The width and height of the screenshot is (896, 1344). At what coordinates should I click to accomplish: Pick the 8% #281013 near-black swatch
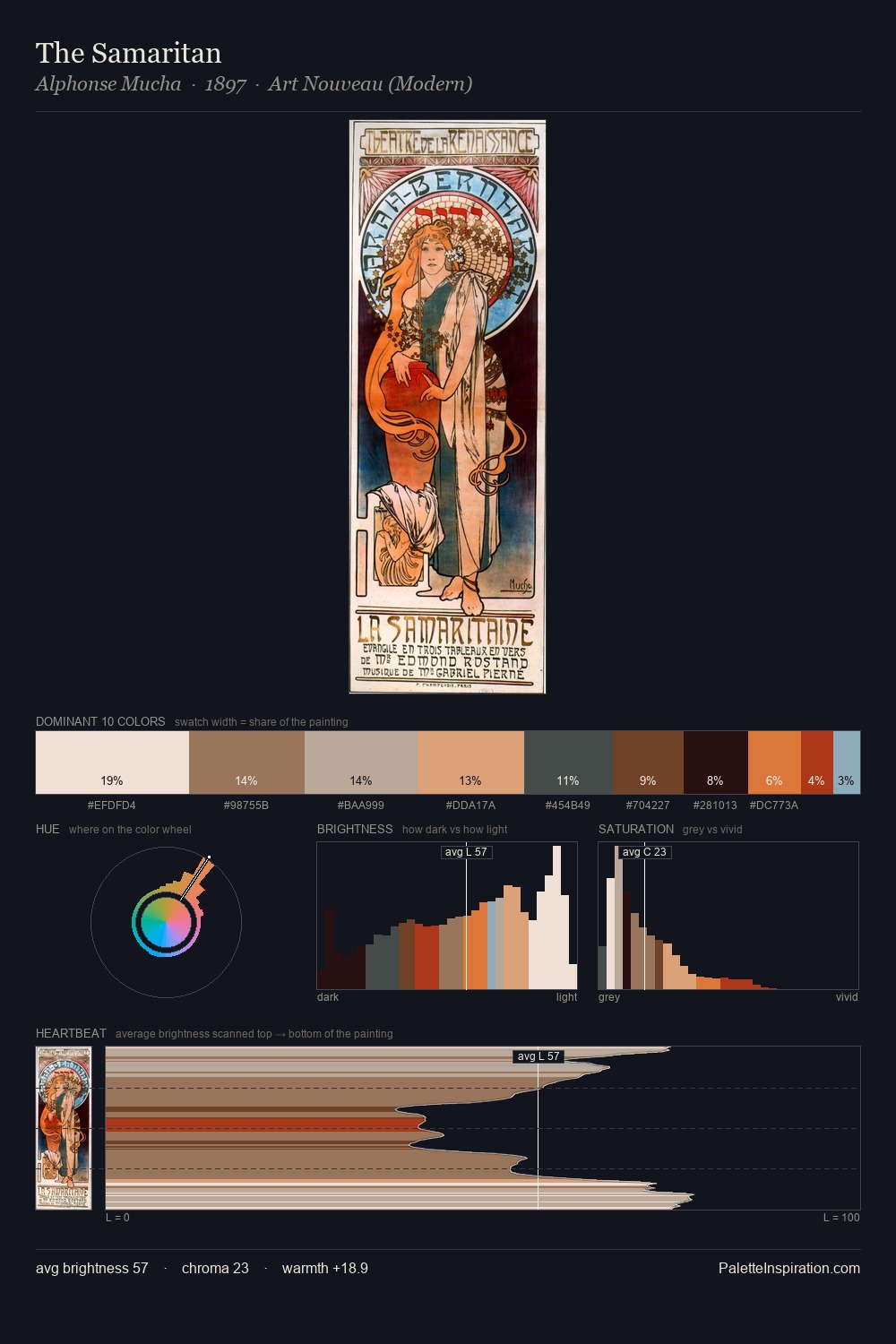[x=716, y=762]
